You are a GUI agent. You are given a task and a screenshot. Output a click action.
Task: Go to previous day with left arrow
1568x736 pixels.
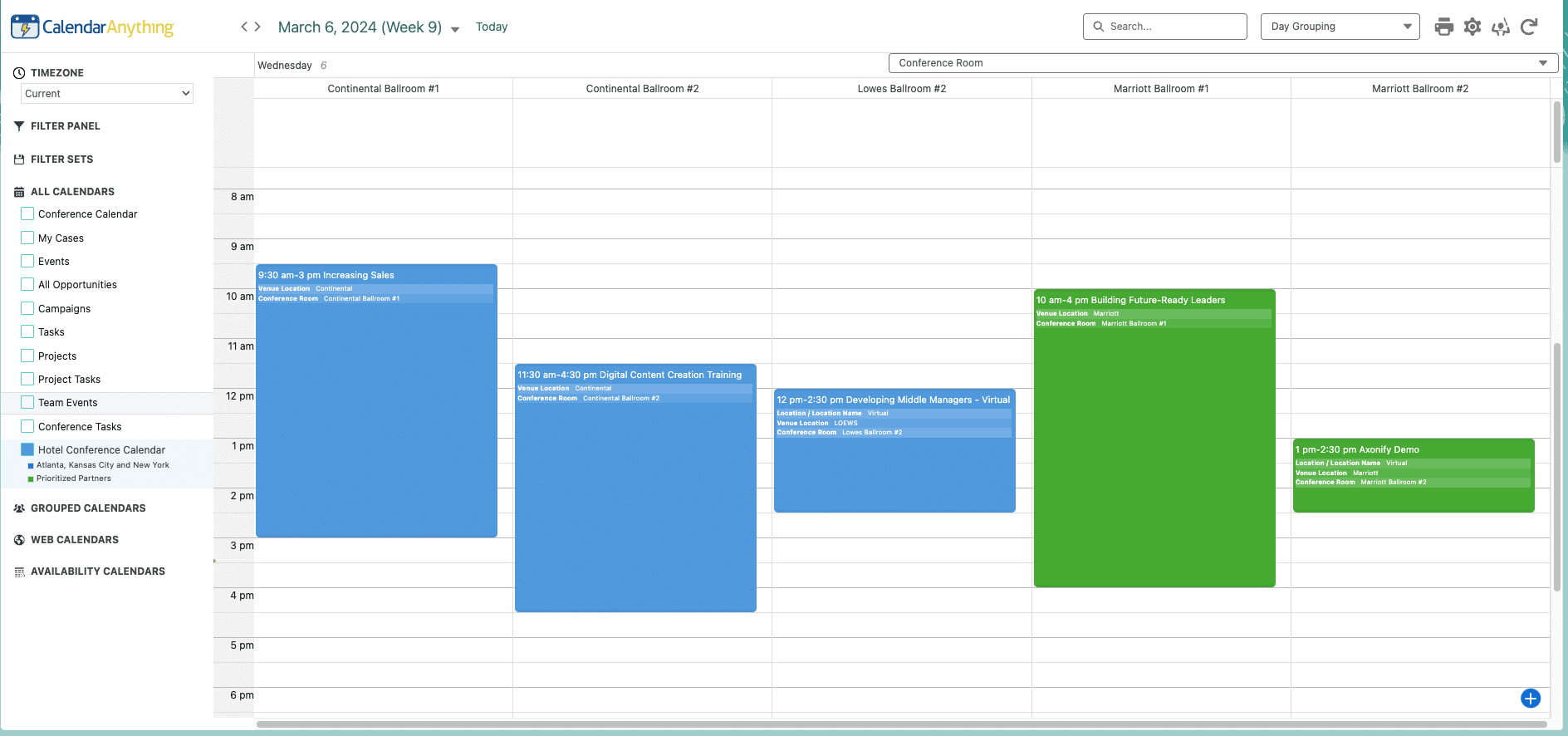[x=244, y=27]
